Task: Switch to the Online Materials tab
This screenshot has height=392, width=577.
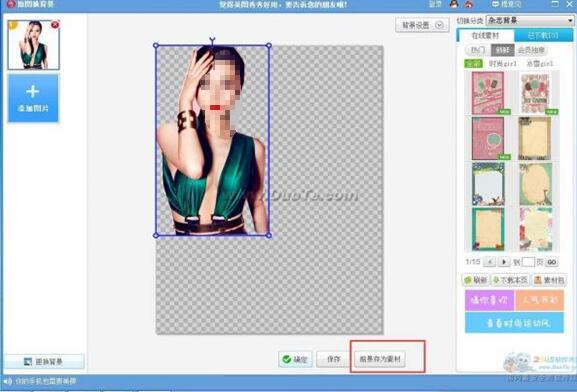Action: [x=485, y=36]
